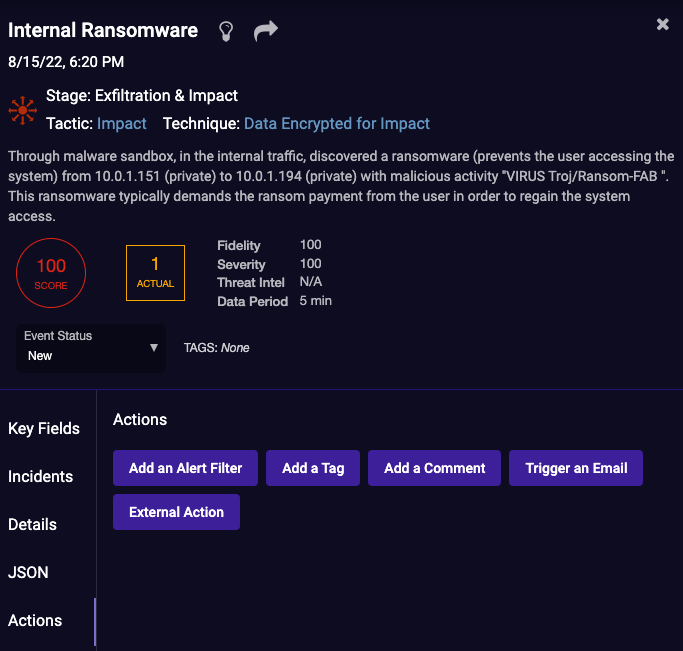Click the External Action button
This screenshot has height=651, width=683.
[176, 512]
